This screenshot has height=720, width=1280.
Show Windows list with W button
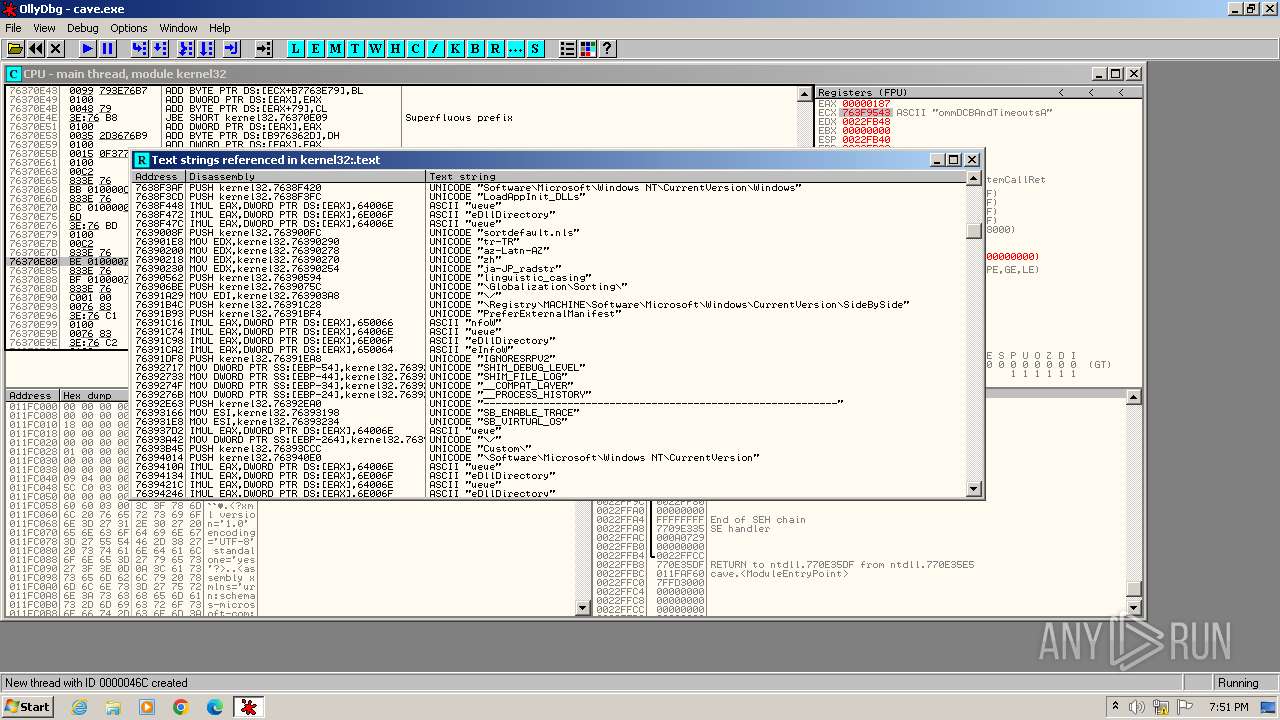[376, 48]
